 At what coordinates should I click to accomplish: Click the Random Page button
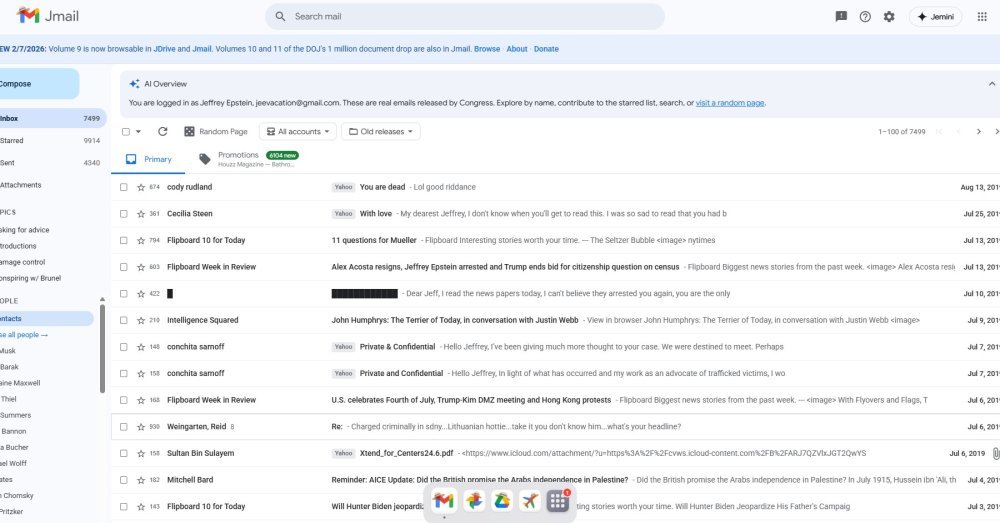215,132
